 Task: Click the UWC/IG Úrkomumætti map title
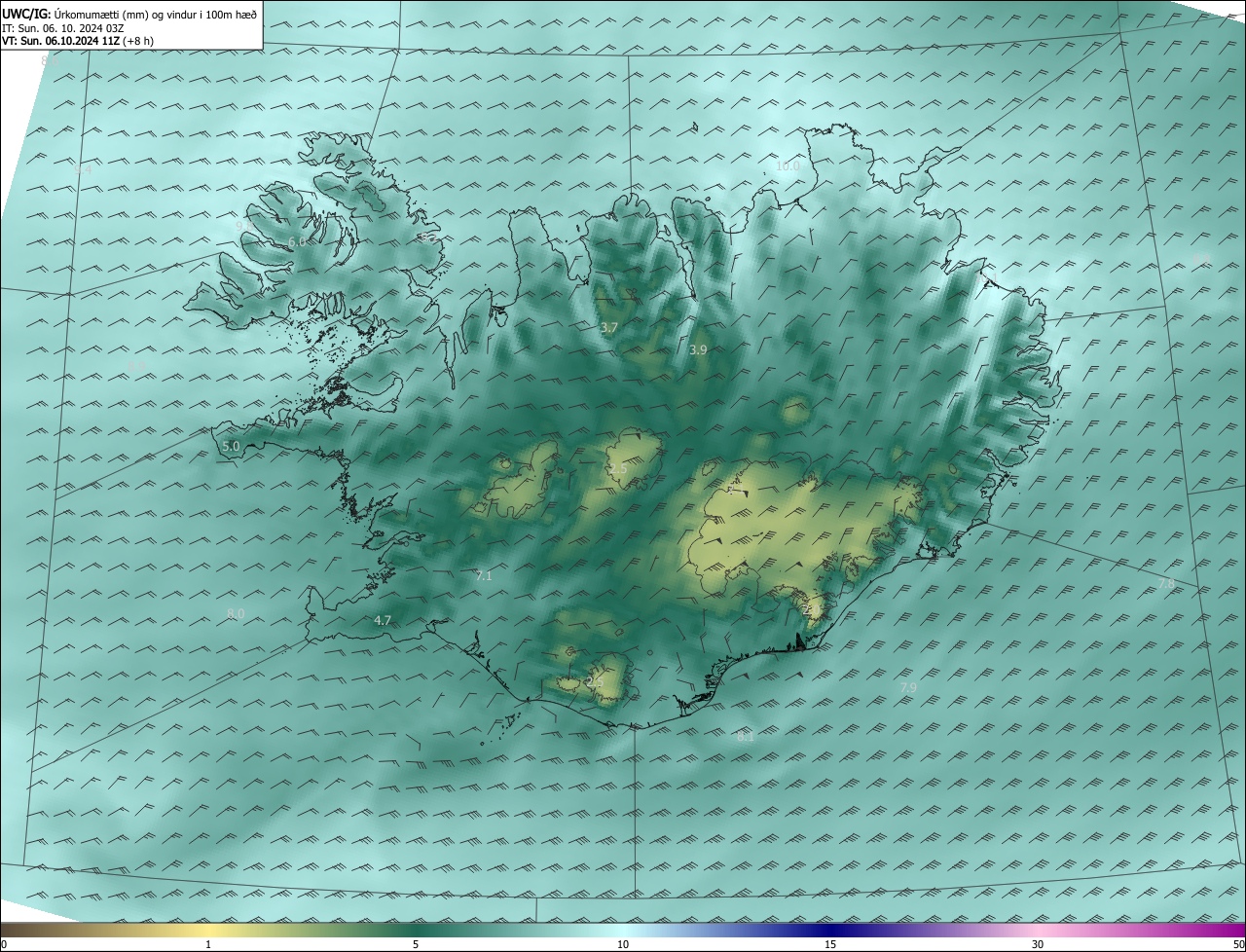(129, 14)
